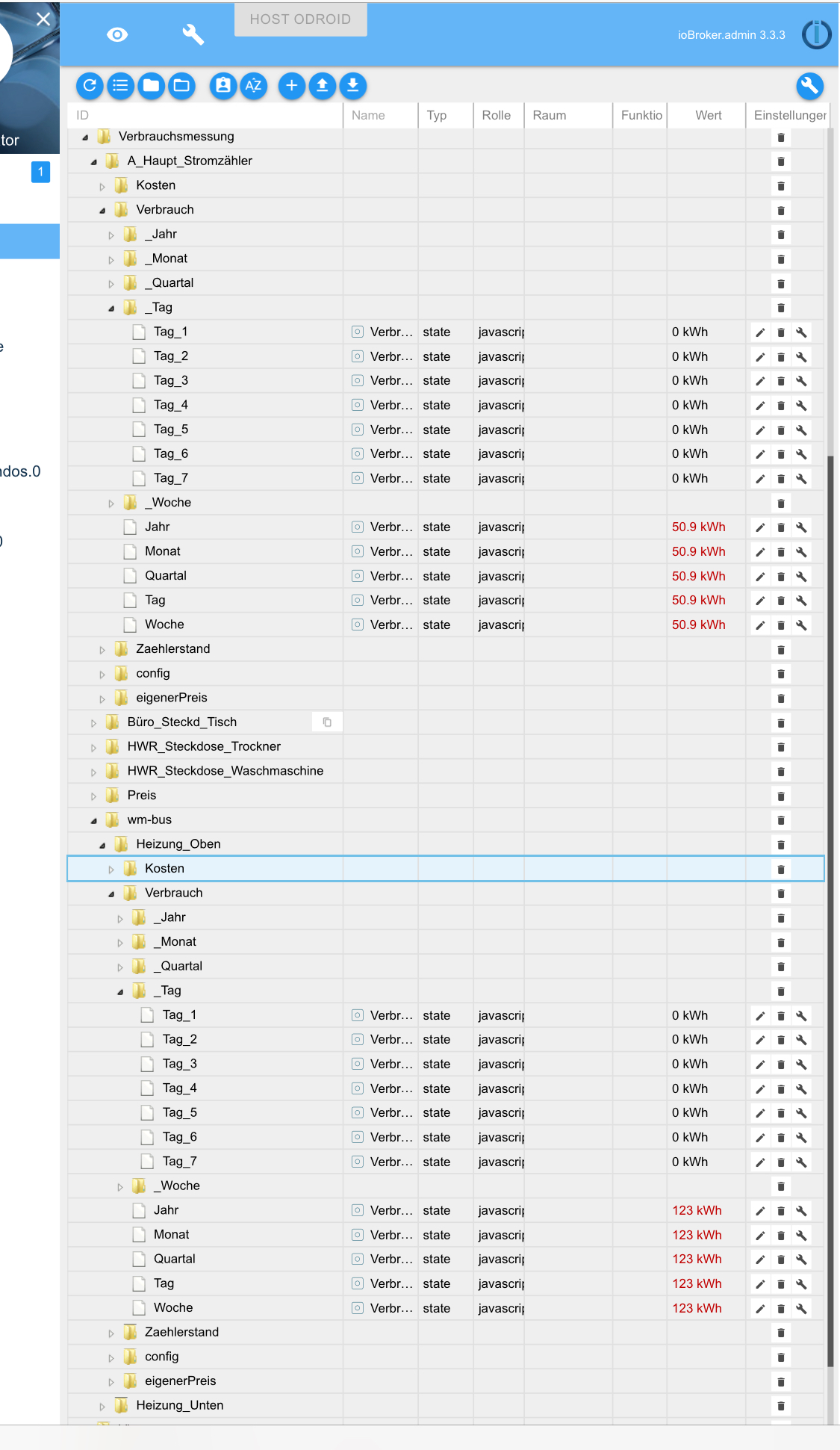Expand the Heizung_Unten folder

103,1406
